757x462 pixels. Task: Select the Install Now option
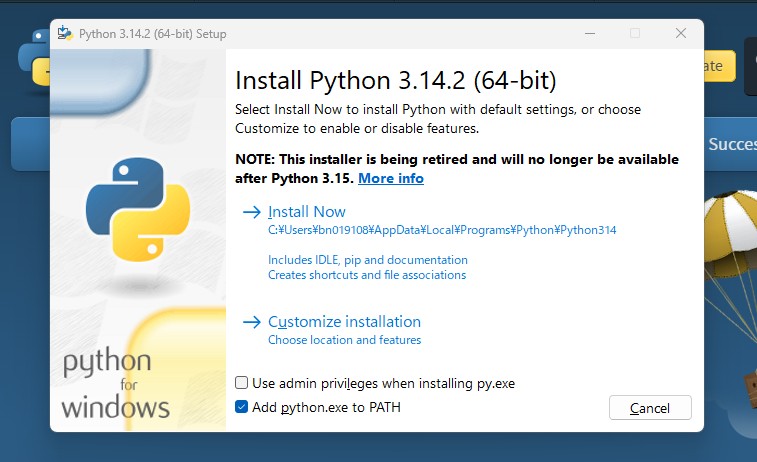306,212
